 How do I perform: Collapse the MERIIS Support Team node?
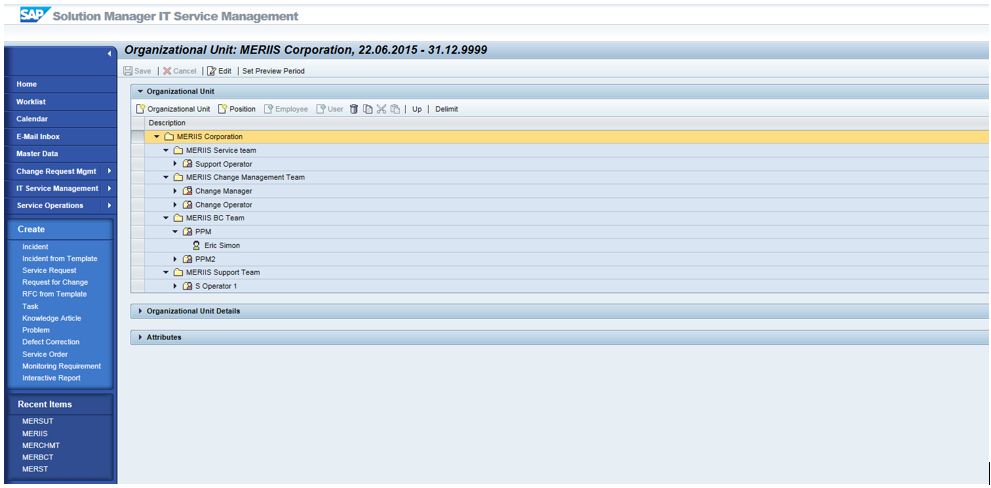coord(166,272)
